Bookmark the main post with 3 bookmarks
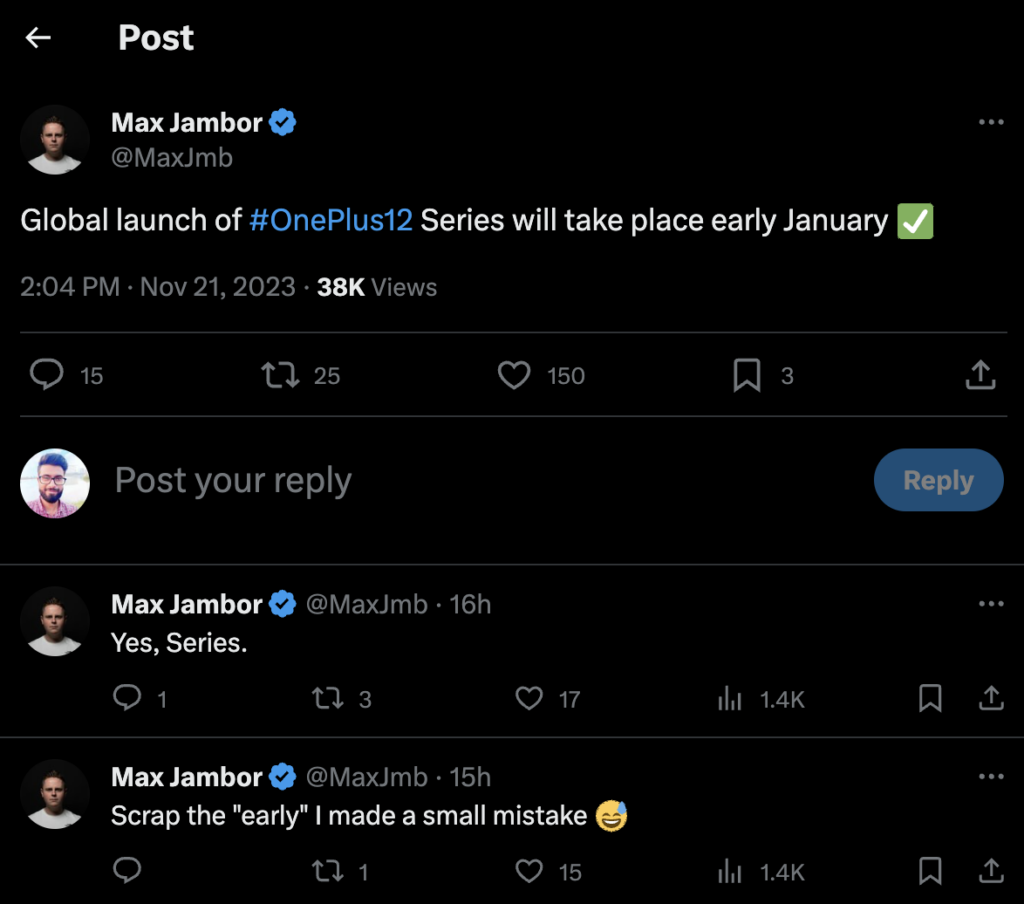This screenshot has height=904, width=1024. pyautogui.click(x=747, y=375)
